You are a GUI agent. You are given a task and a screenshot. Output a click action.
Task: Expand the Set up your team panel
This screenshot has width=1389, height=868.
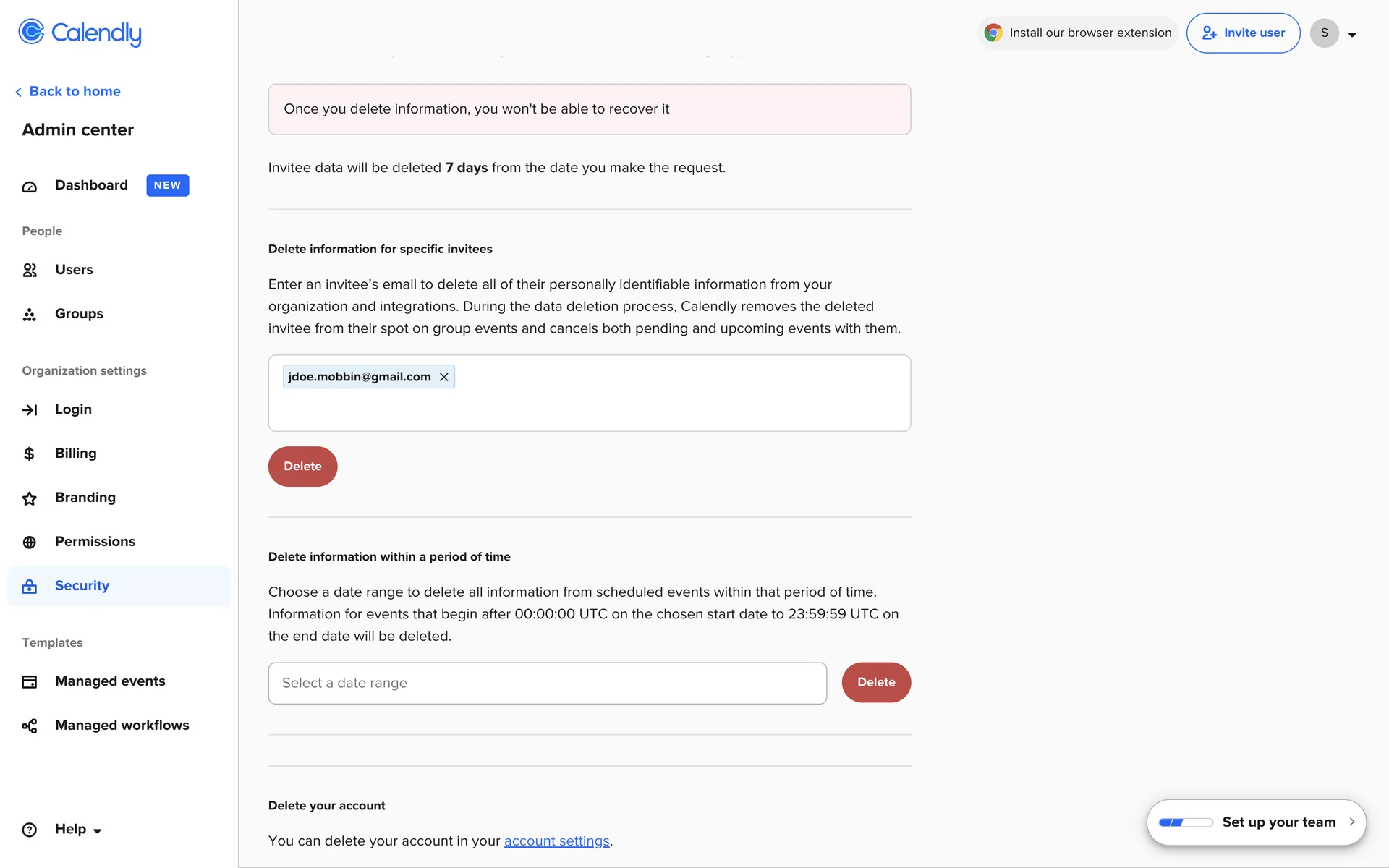pos(1351,822)
